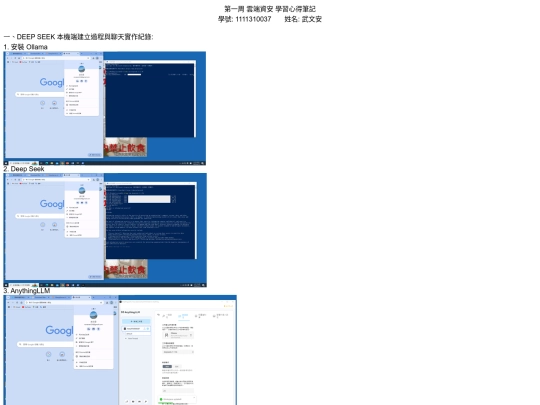Click the profile avatar in the Ollama screenshot

coord(82,69)
